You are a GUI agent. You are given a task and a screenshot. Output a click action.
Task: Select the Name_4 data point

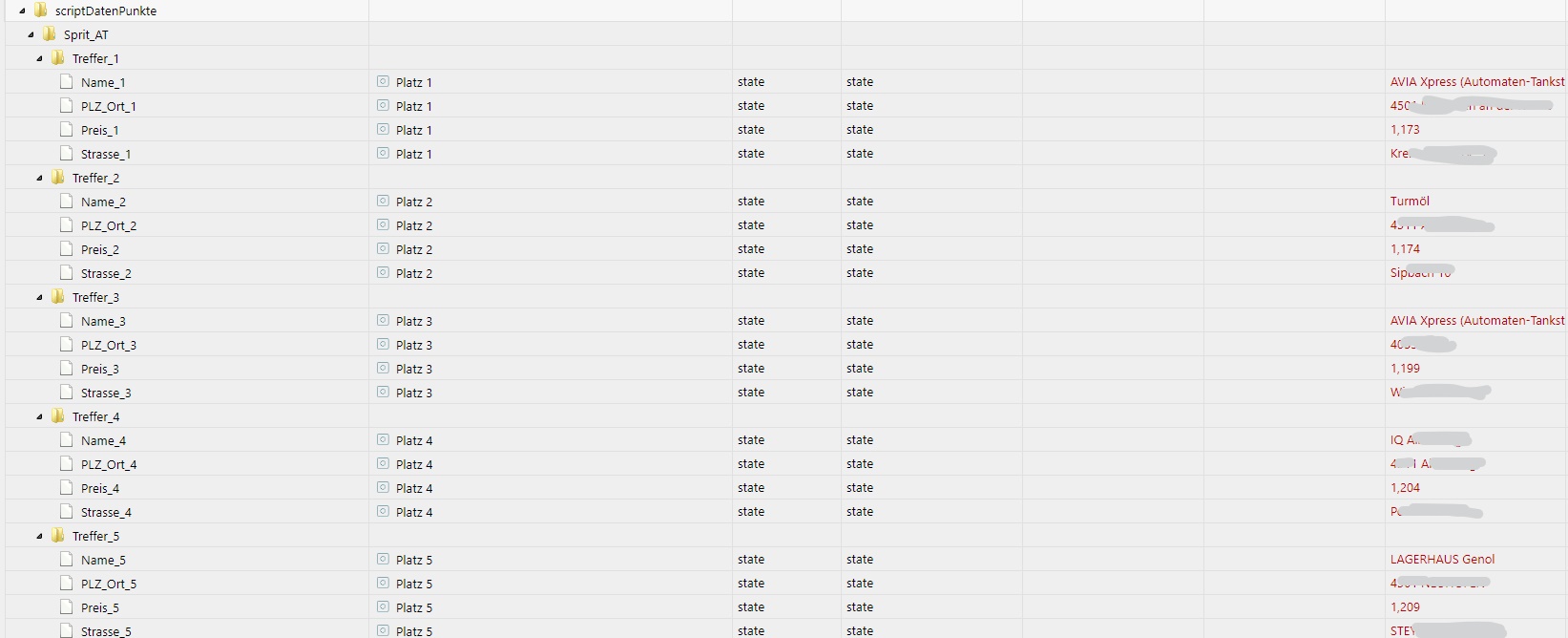coord(103,440)
